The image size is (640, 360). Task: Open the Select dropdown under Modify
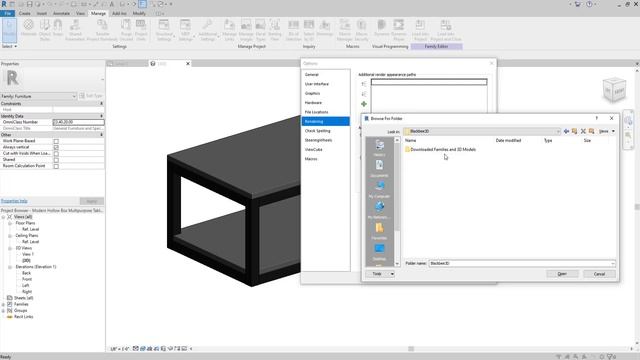click(9, 47)
